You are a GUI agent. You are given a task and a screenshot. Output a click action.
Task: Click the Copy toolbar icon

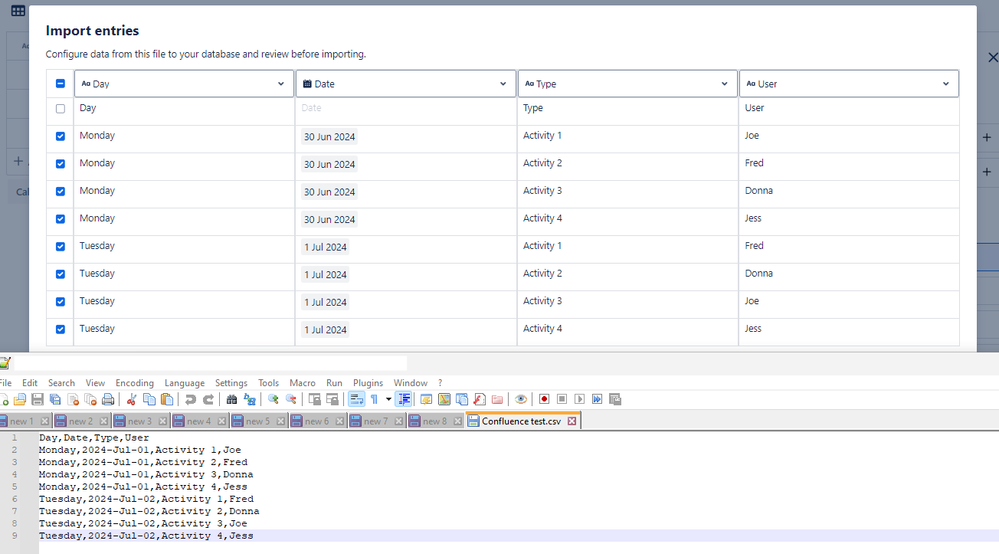pos(149,399)
